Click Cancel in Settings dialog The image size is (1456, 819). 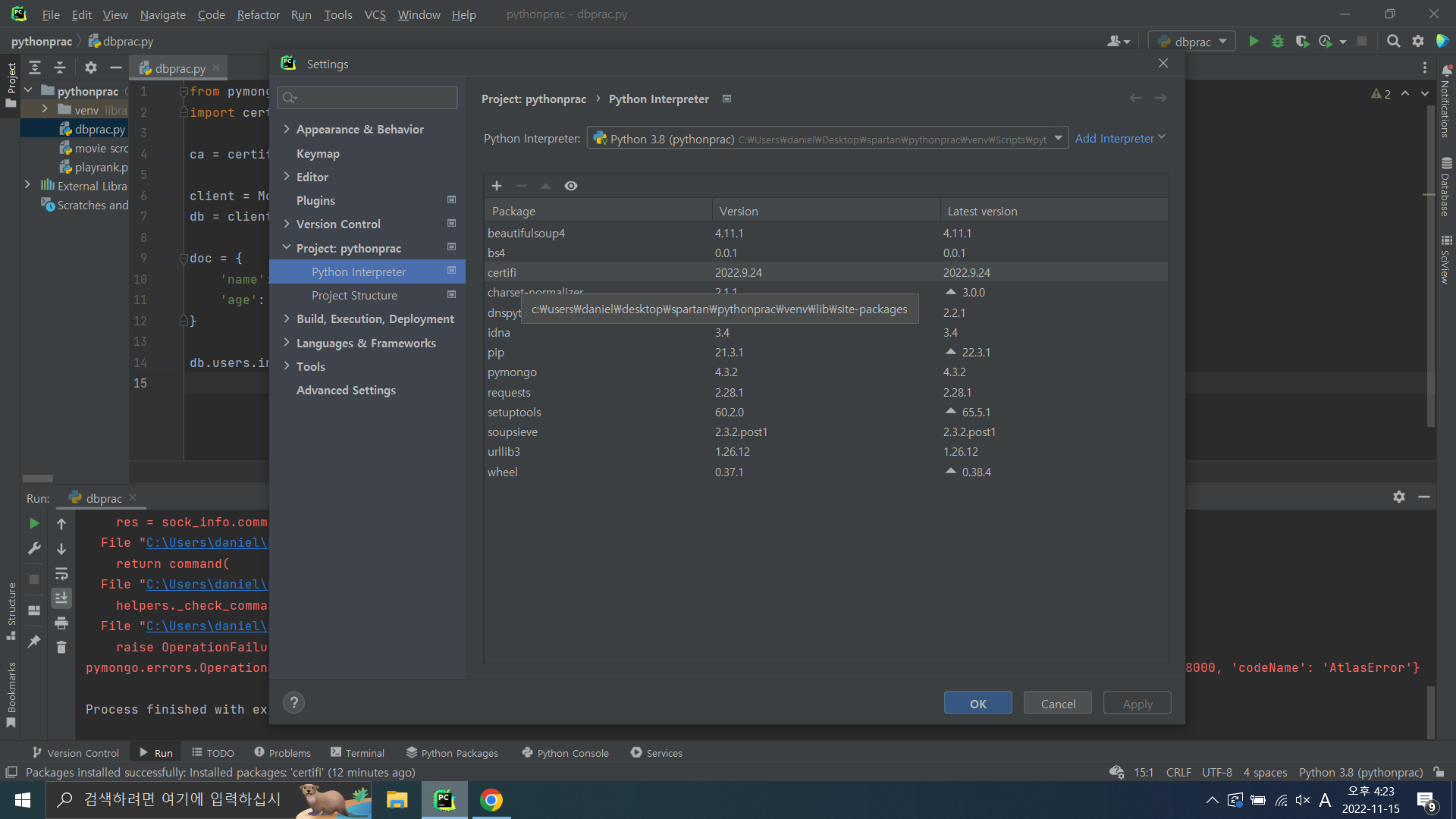click(1058, 704)
